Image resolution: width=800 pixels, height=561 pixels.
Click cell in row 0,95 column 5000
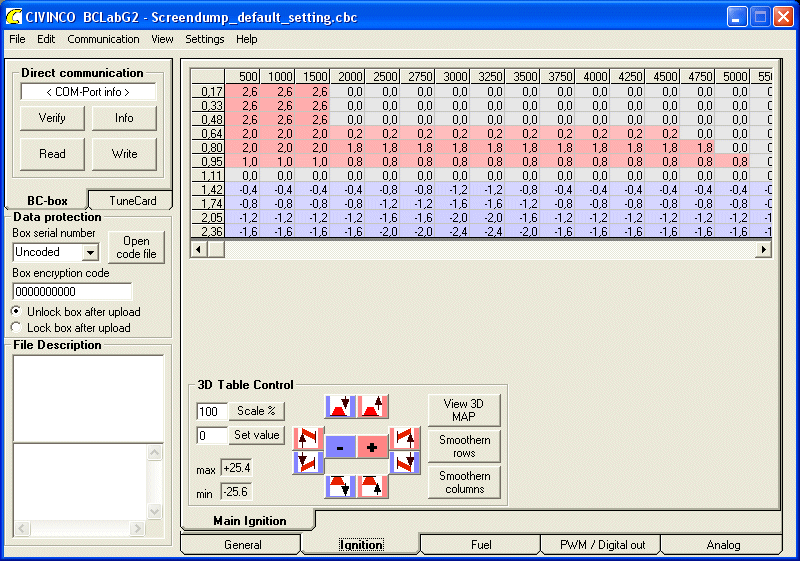click(x=733, y=162)
